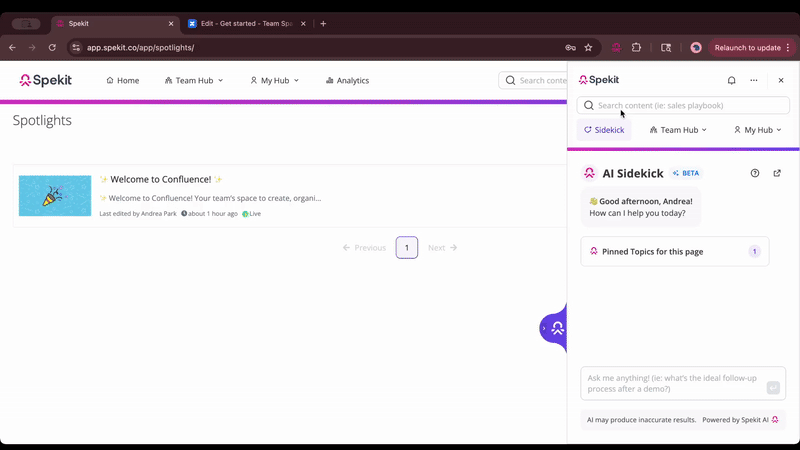
Task: Click the AI Sidekick help question mark icon
Action: point(755,173)
